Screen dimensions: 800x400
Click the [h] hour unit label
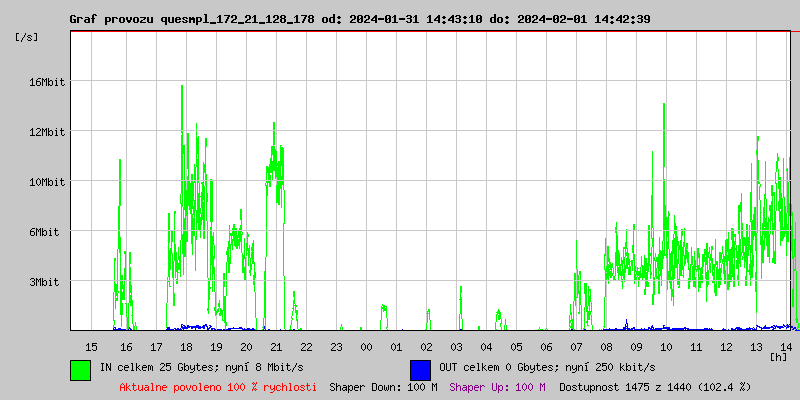point(780,355)
